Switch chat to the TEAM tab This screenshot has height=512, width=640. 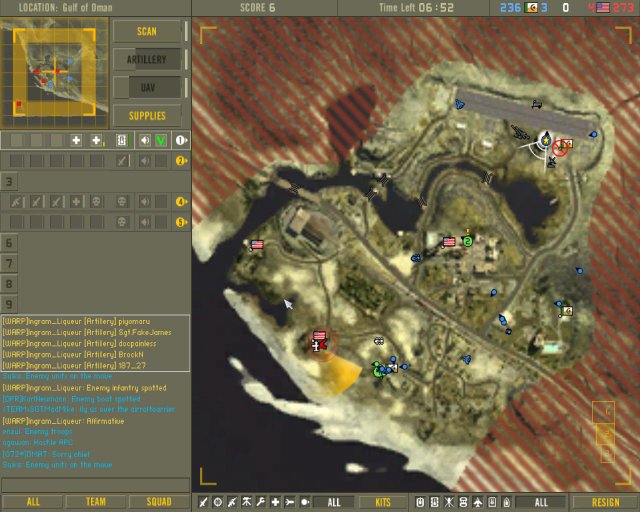pos(96,502)
